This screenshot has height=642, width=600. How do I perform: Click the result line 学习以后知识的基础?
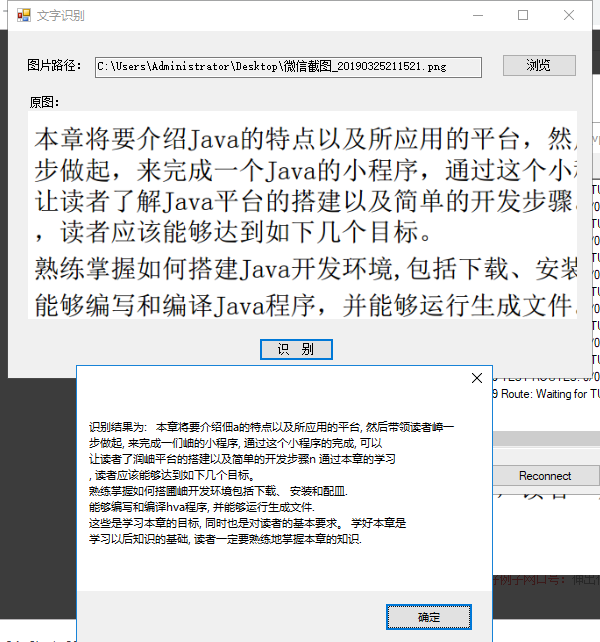(x=225, y=539)
